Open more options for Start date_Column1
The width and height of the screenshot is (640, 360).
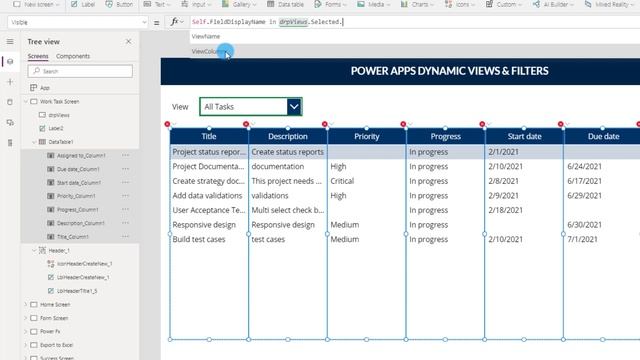coord(125,182)
